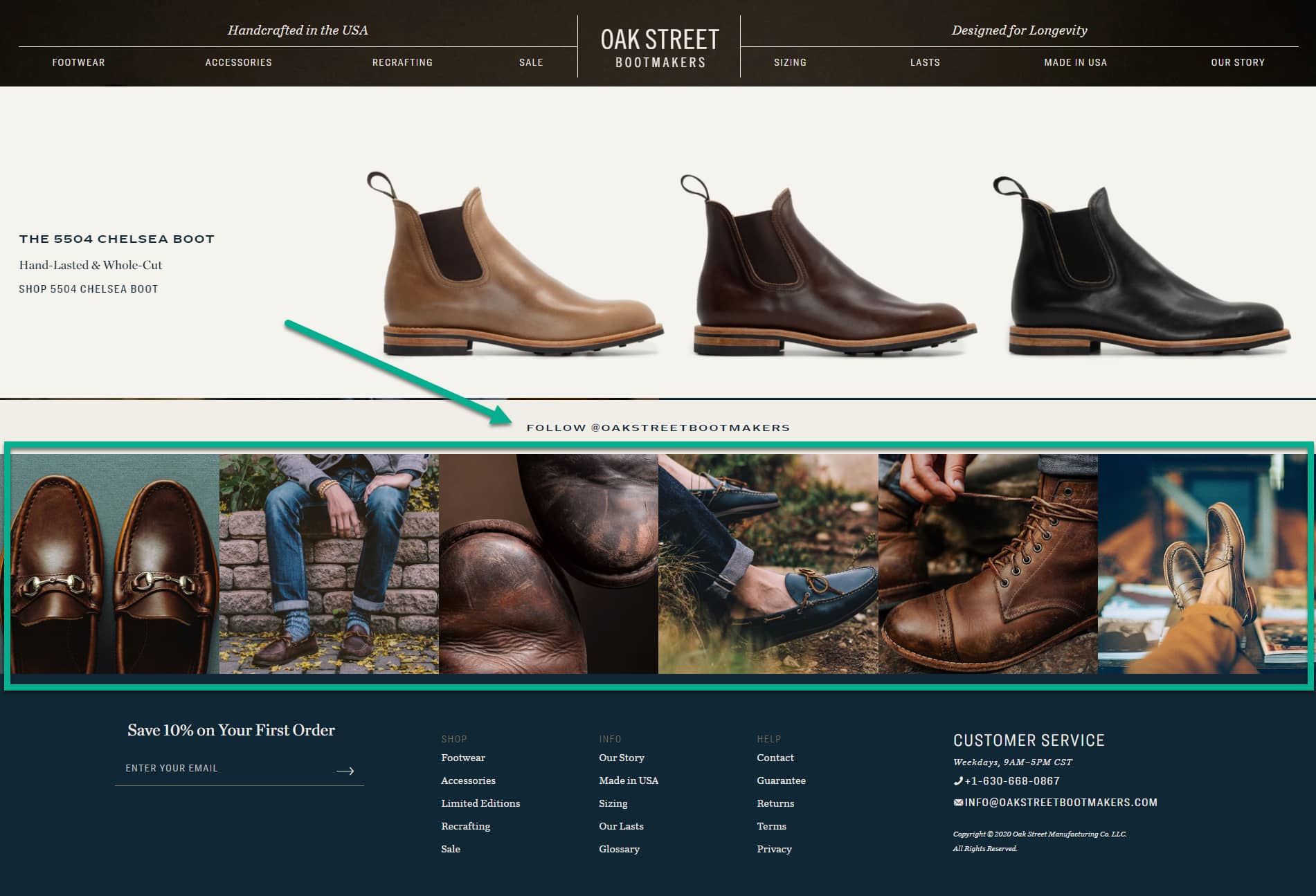Open Lasts in the top navigation

(925, 62)
